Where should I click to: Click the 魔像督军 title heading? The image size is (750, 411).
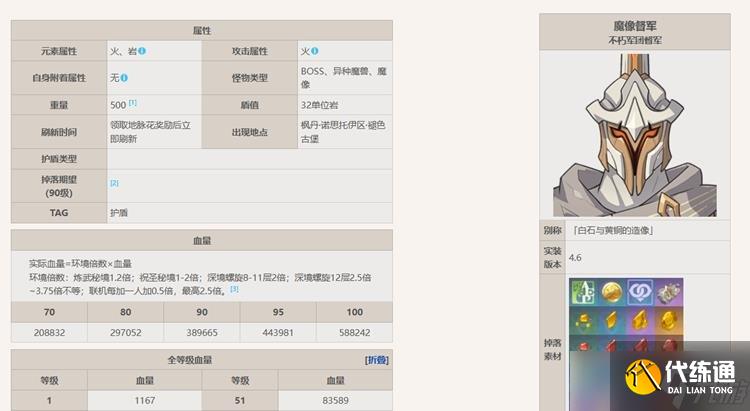pyautogui.click(x=635, y=26)
